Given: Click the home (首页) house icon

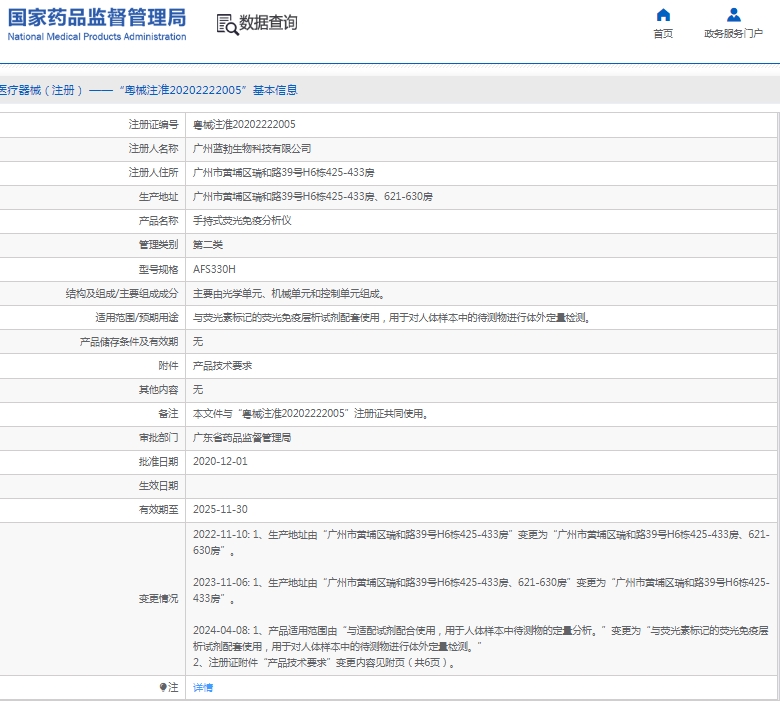Looking at the screenshot, I should 663,15.
